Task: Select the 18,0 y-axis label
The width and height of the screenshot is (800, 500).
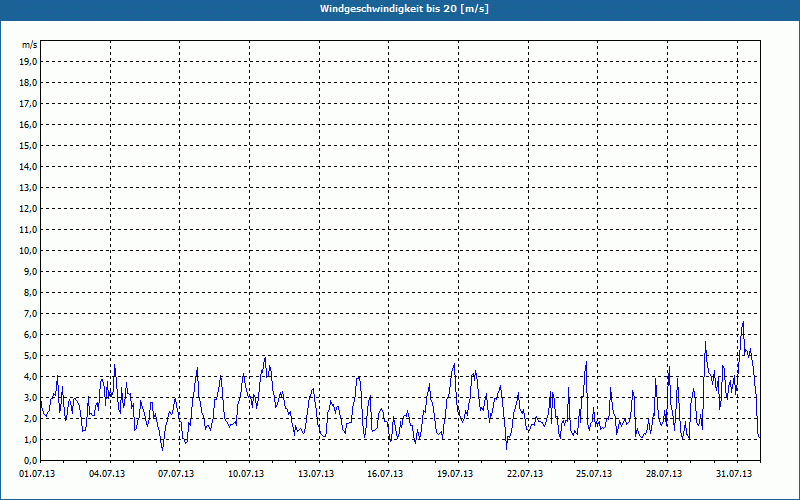Action: tap(28, 83)
